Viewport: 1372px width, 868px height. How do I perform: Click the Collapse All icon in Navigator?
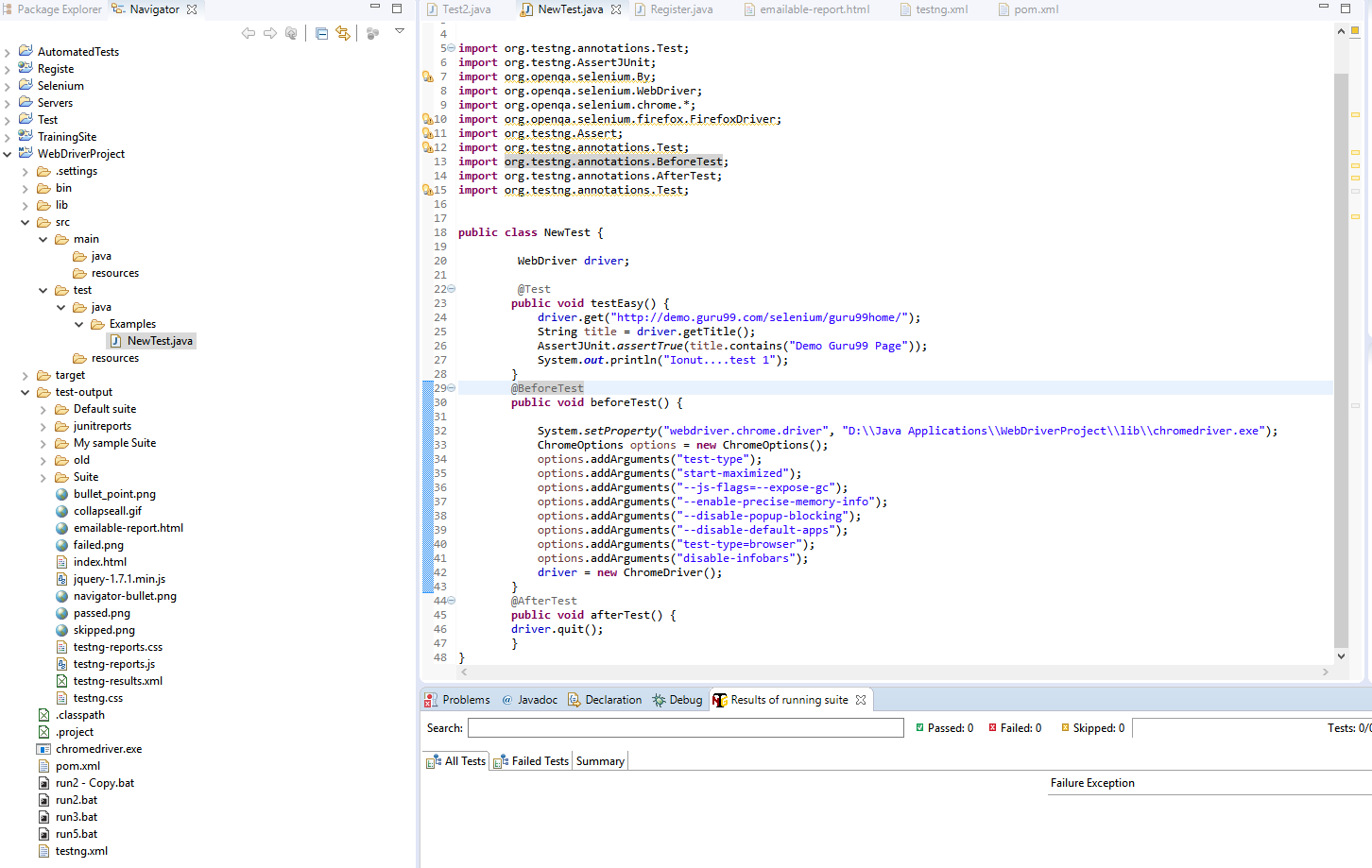[322, 33]
